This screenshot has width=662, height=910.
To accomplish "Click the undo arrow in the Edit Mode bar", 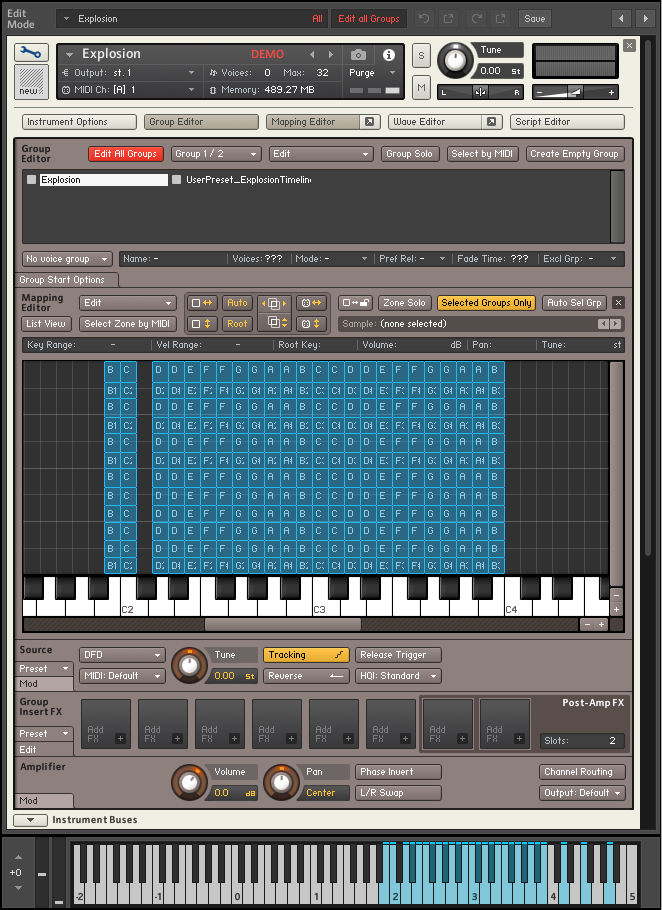I will [x=424, y=19].
